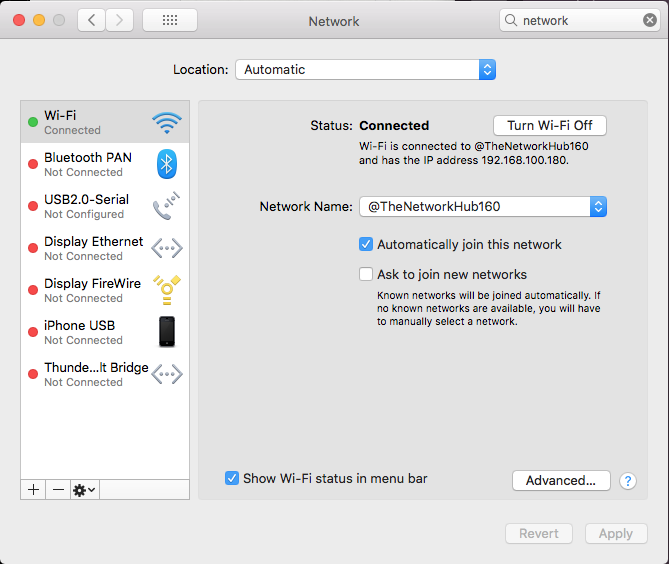Click the USB2.0-Serial phone icon
Viewport: 669px width, 564px height.
(x=167, y=206)
